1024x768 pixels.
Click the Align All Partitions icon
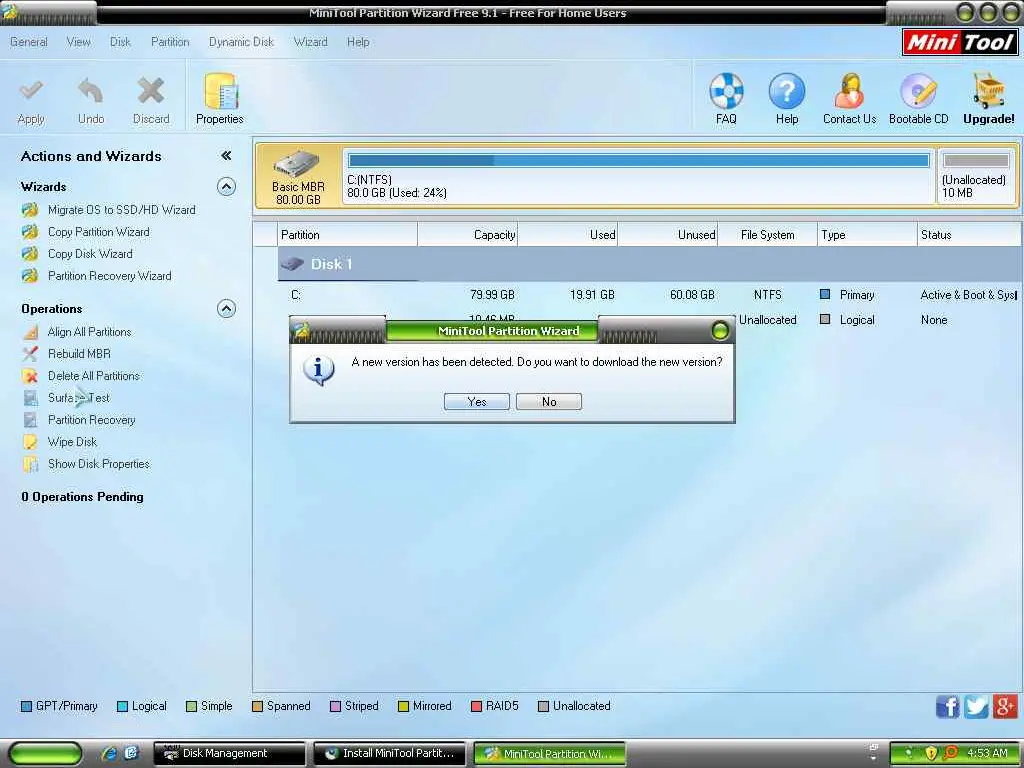pyautogui.click(x=30, y=332)
